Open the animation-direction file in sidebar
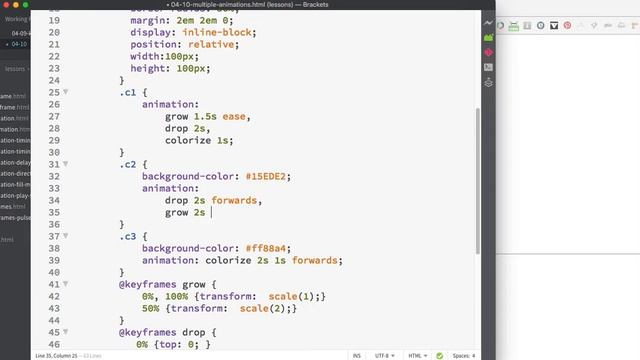The image size is (640, 360). tap(15, 173)
